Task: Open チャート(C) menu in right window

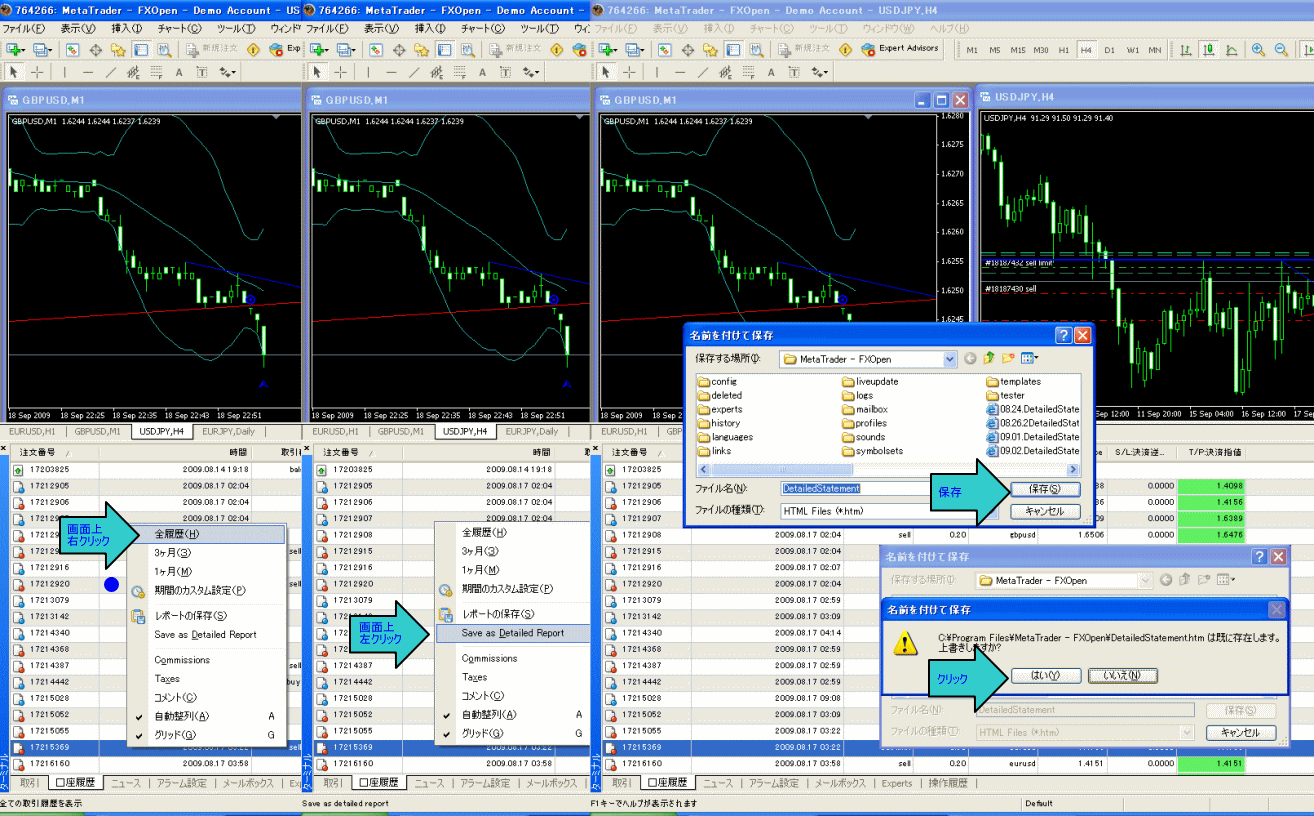Action: point(772,29)
